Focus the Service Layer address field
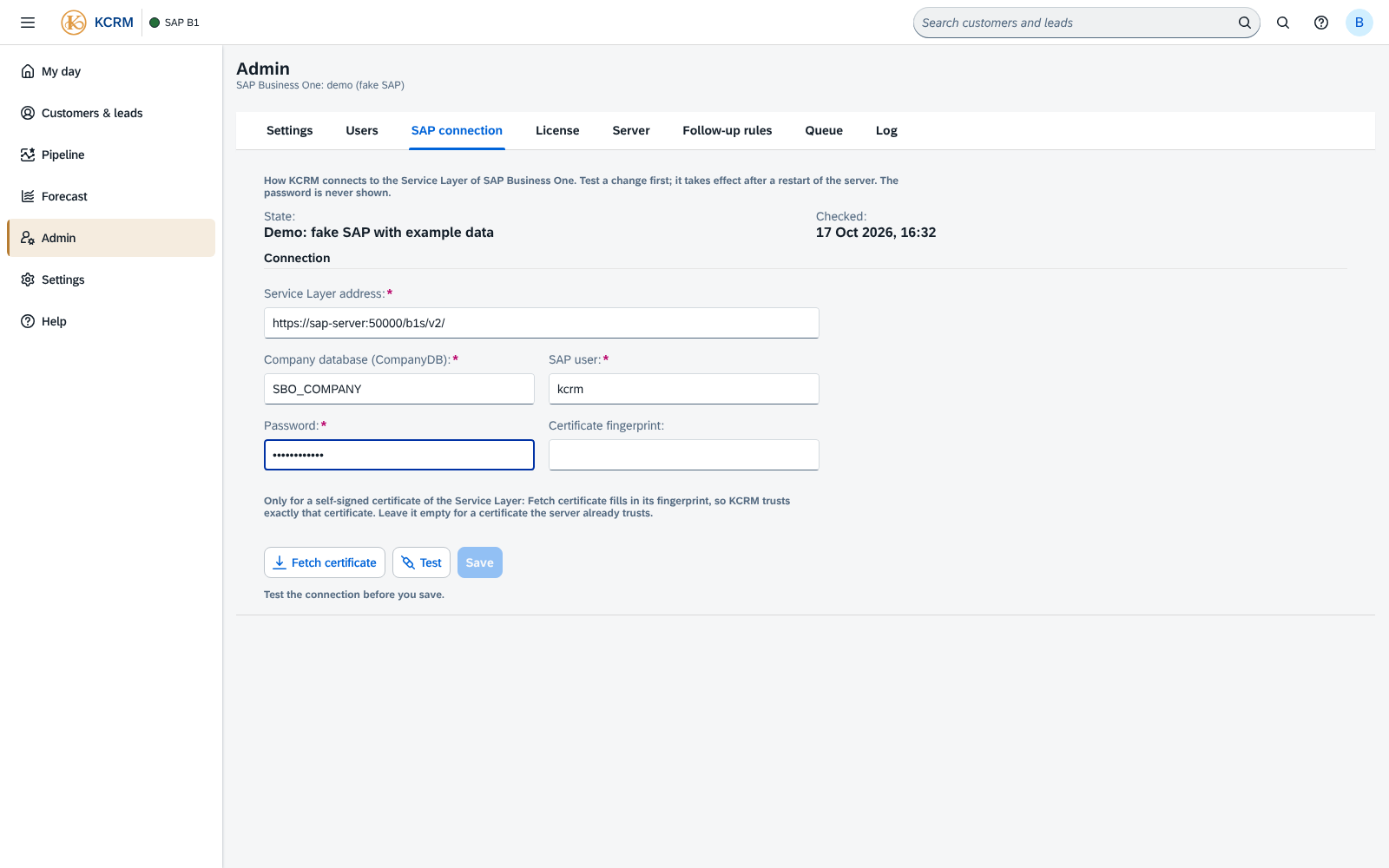This screenshot has width=1389, height=868. click(542, 323)
